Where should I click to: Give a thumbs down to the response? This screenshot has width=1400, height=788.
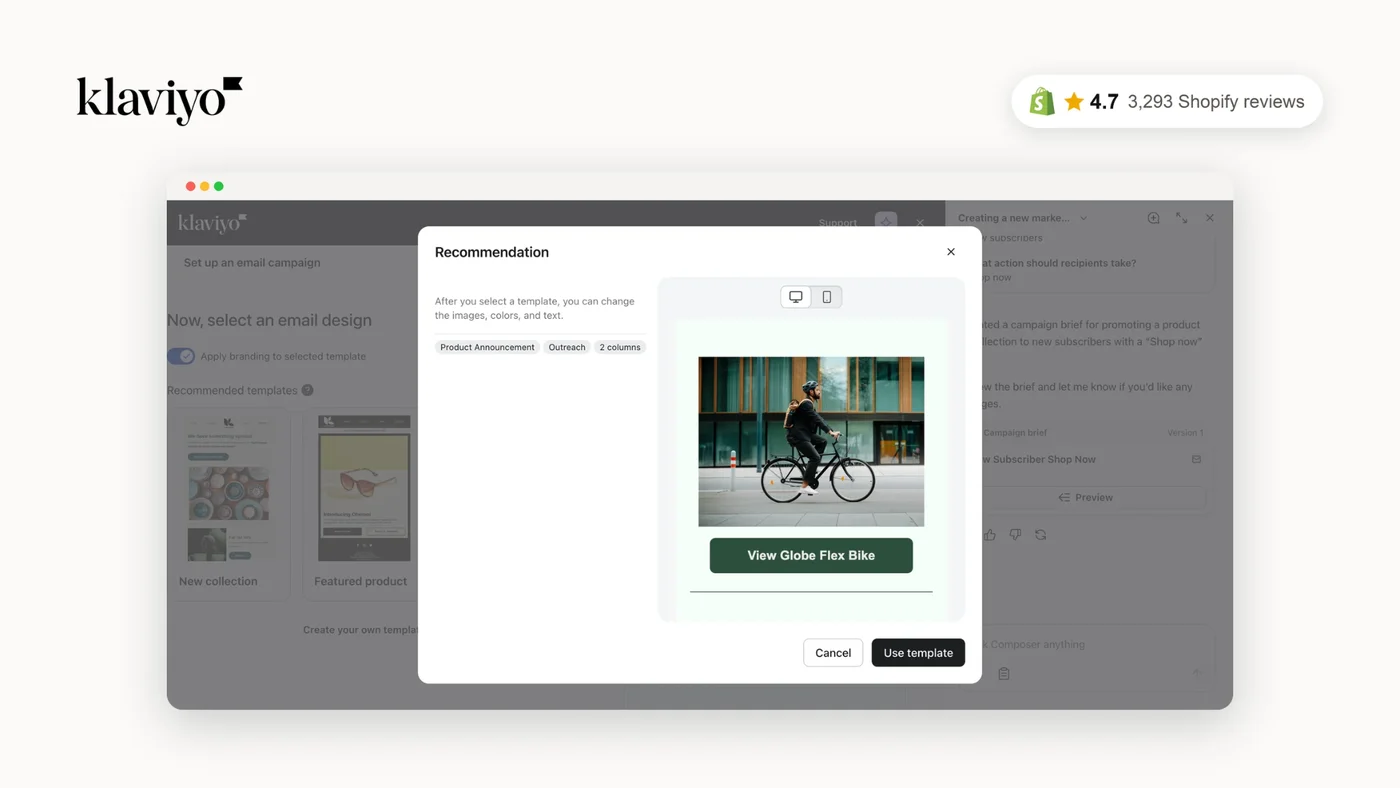pyautogui.click(x=1015, y=535)
